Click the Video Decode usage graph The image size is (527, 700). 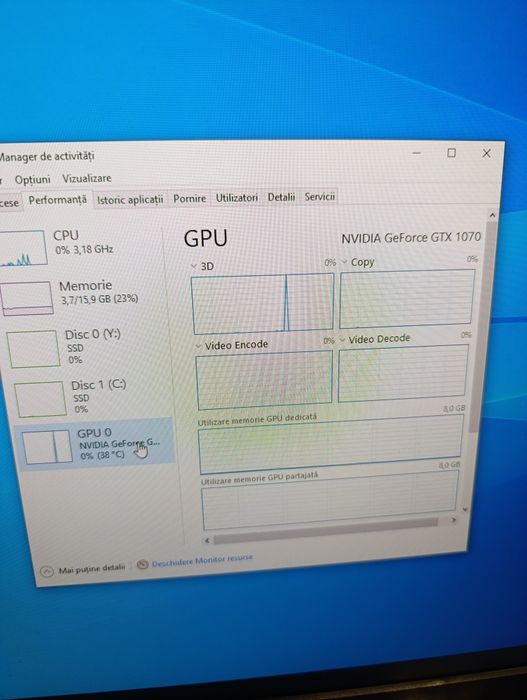(403, 373)
